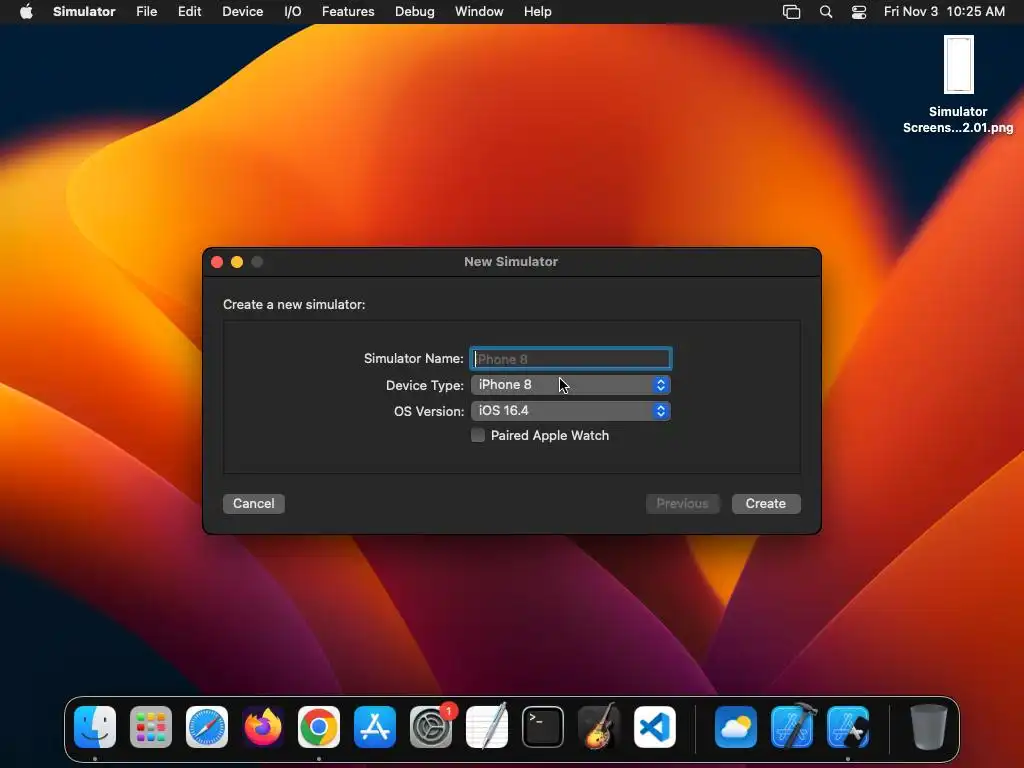Screen dimensions: 1024x768
Task: Open the OS Version dropdown showing iOS 16.4
Action: click(571, 411)
